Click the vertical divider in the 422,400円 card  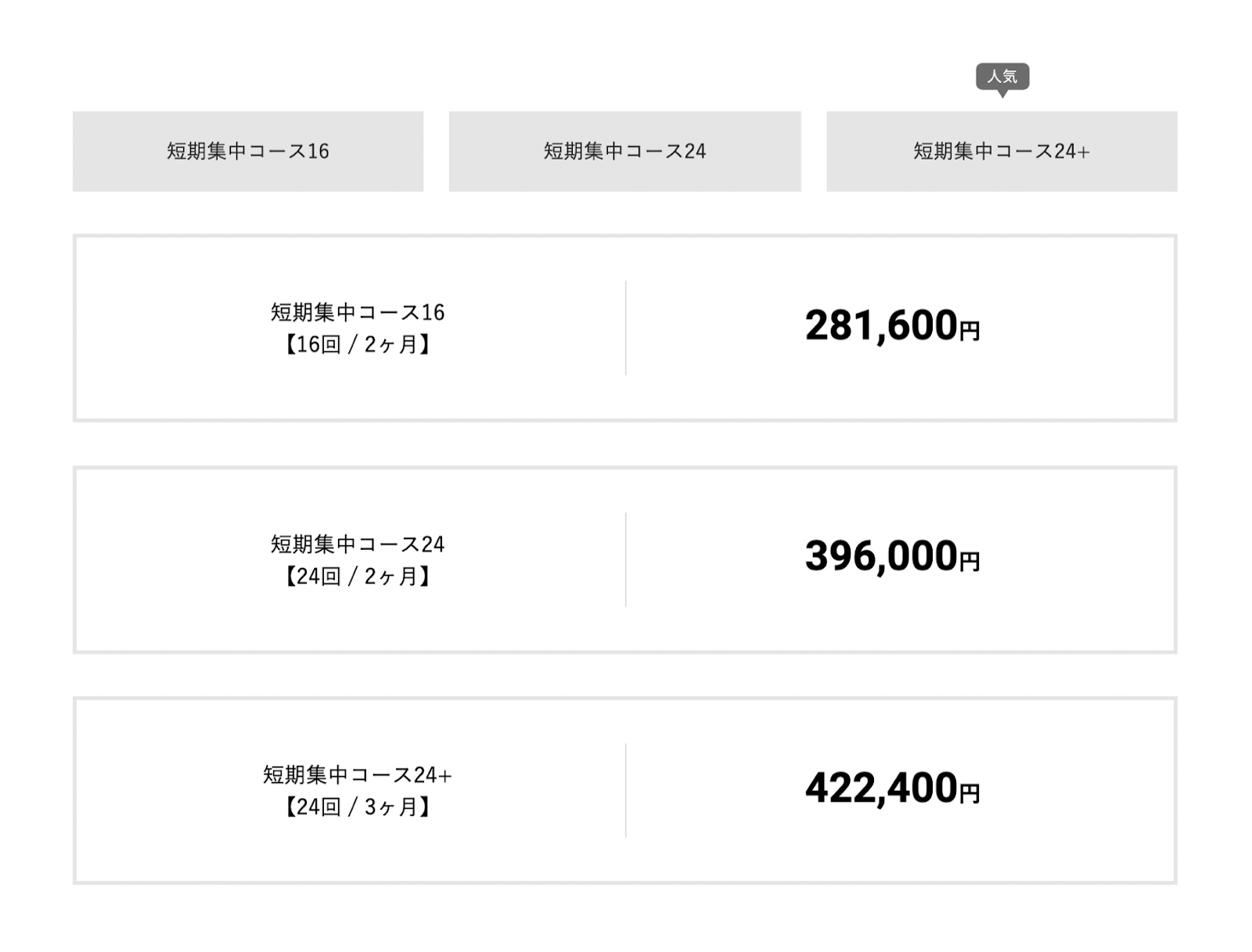(x=626, y=790)
